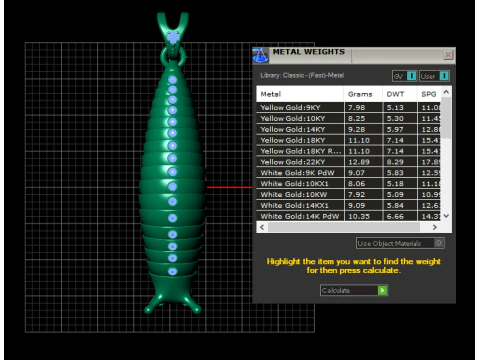Click the 7.92 grams value

(x=356, y=195)
